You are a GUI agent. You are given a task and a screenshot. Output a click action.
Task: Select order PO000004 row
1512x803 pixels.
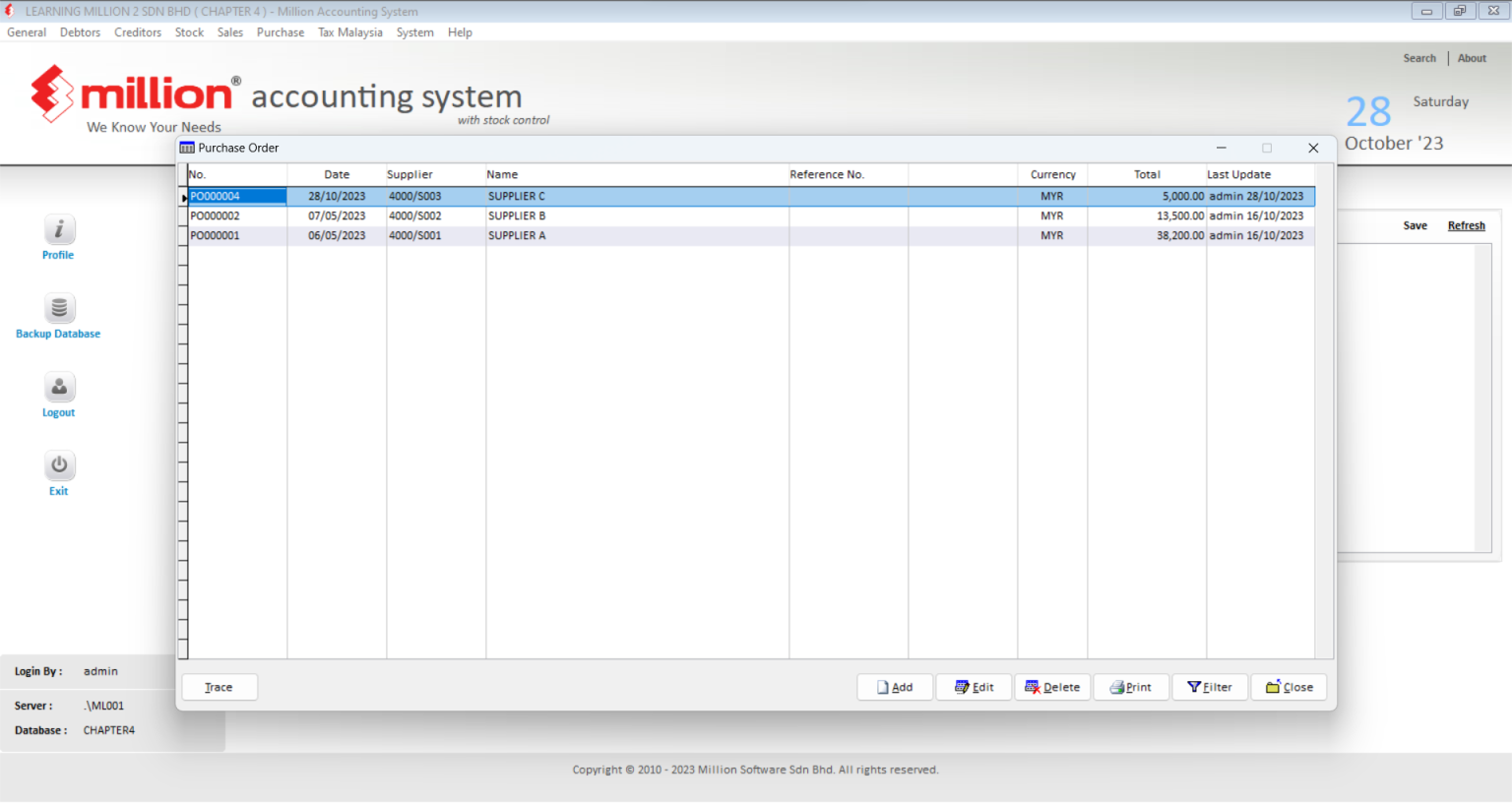(x=751, y=196)
